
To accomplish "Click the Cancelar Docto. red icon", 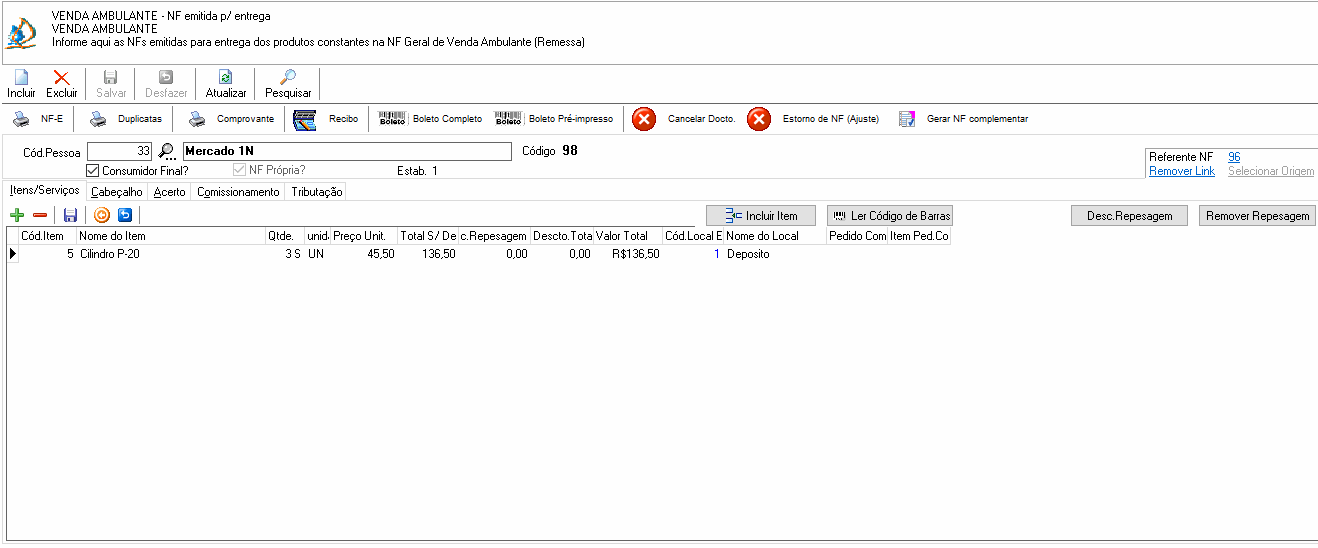I will [x=645, y=119].
